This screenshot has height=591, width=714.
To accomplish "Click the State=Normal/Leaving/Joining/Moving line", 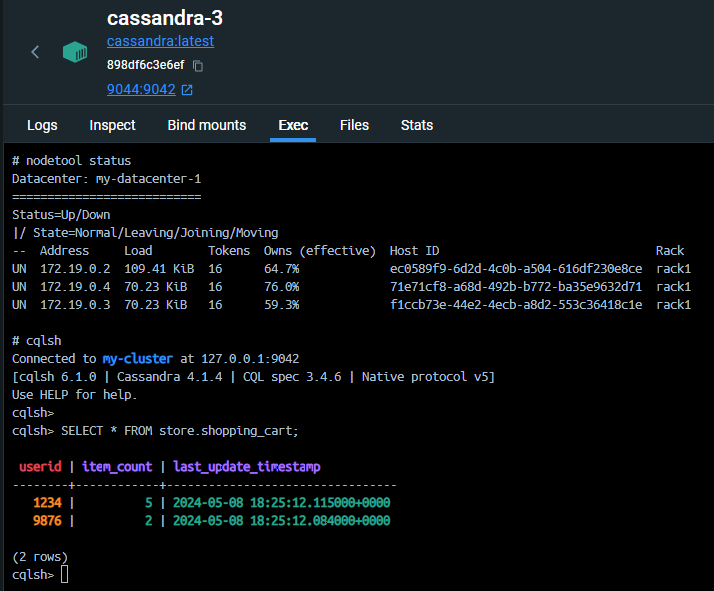I will coord(145,233).
